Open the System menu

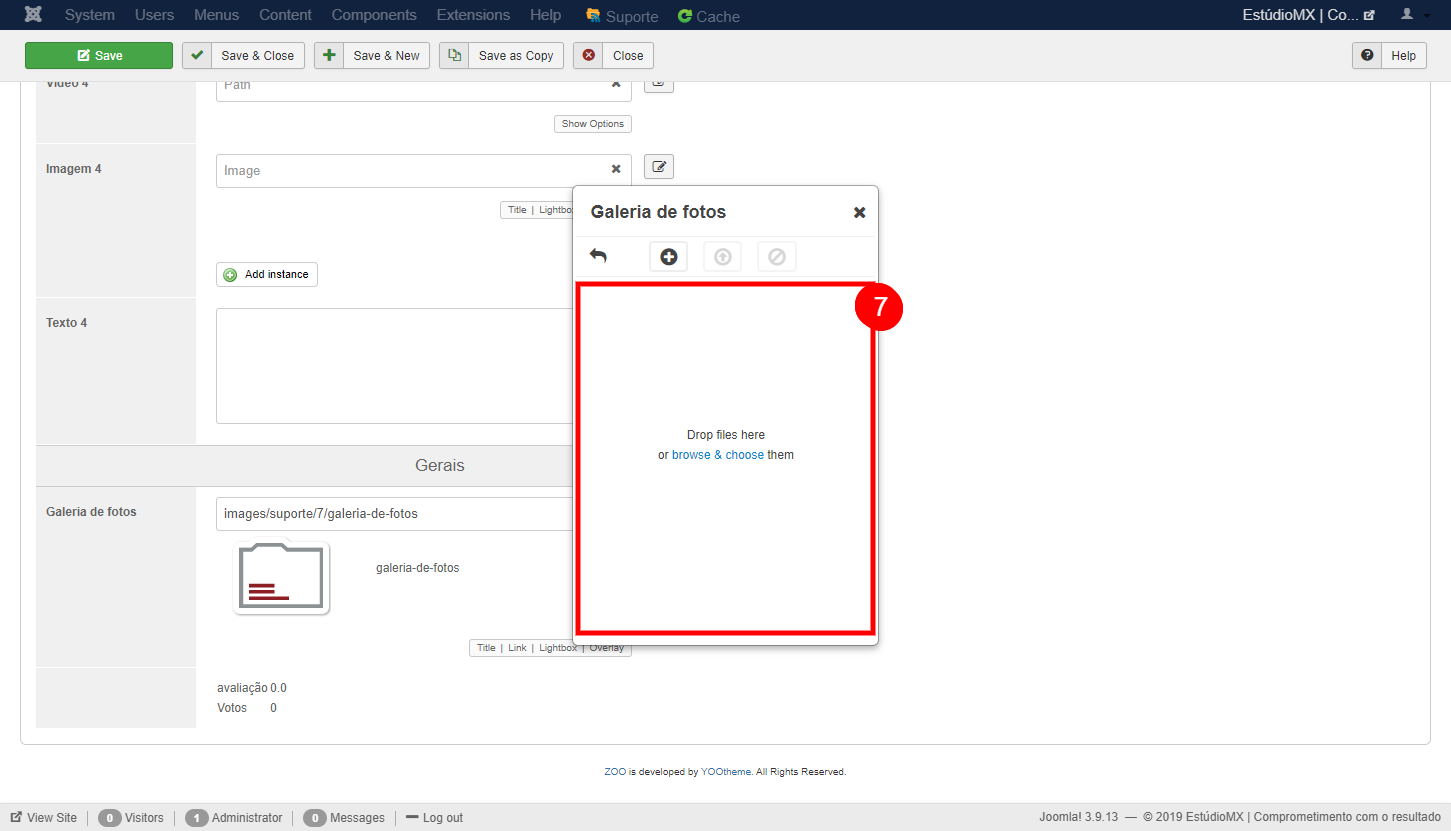pyautogui.click(x=90, y=15)
